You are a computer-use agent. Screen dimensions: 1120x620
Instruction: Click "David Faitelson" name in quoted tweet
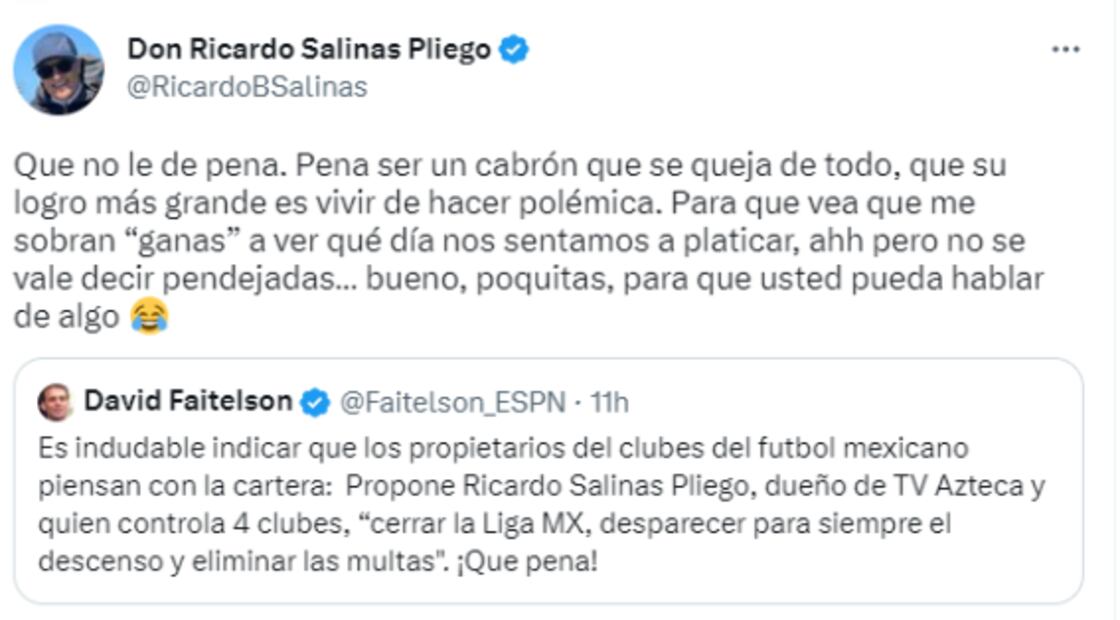(x=188, y=402)
